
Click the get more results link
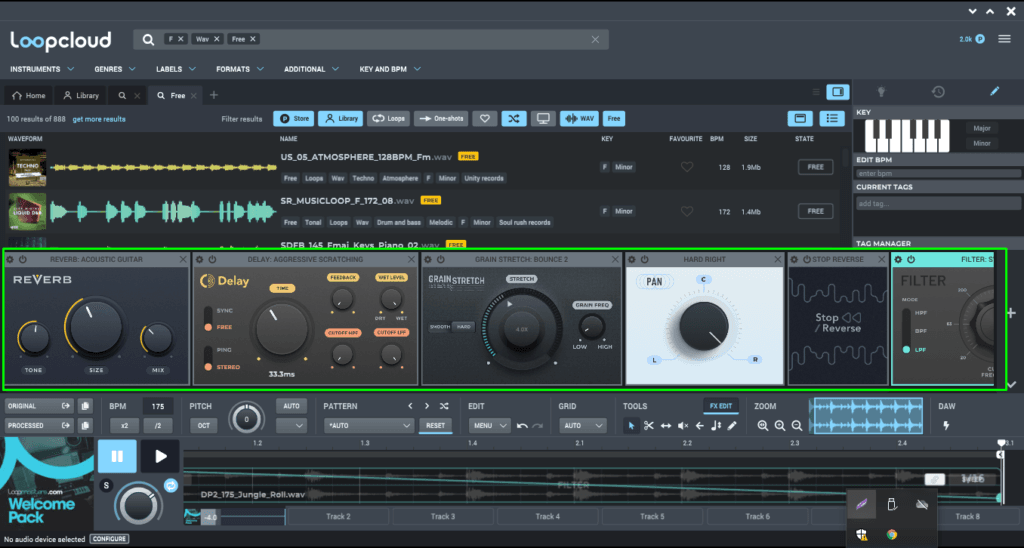pos(99,120)
